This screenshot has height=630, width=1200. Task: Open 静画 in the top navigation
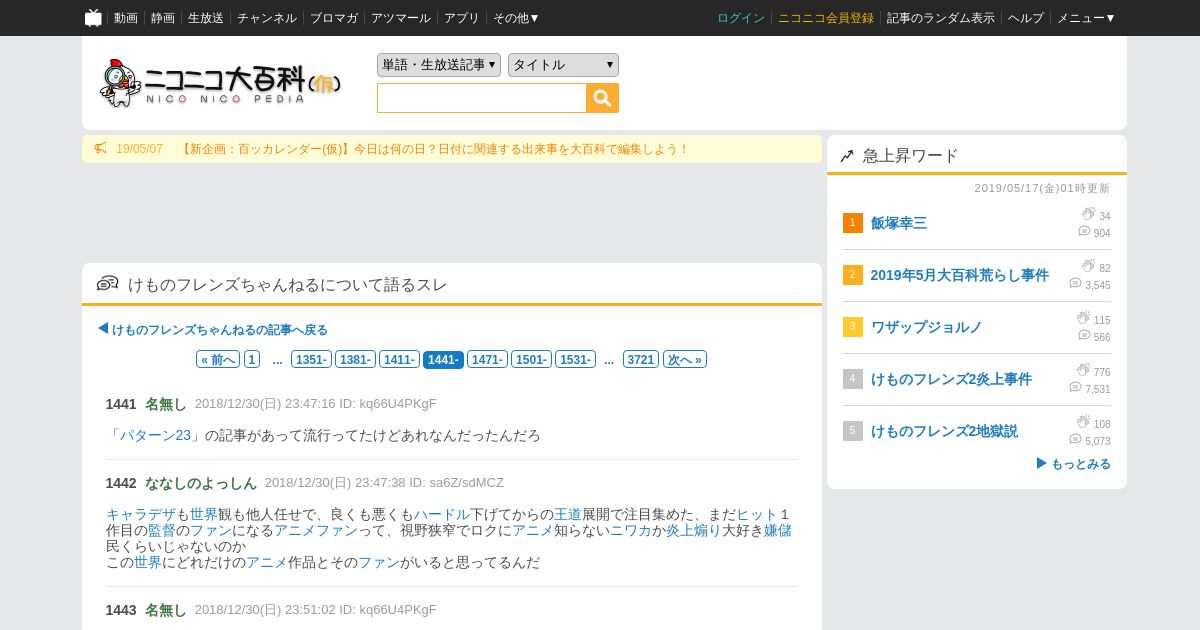tap(163, 18)
